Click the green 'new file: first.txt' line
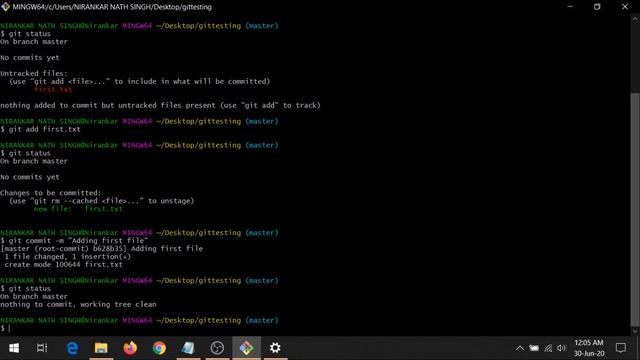Viewport: 640px width, 360px height. [78, 209]
